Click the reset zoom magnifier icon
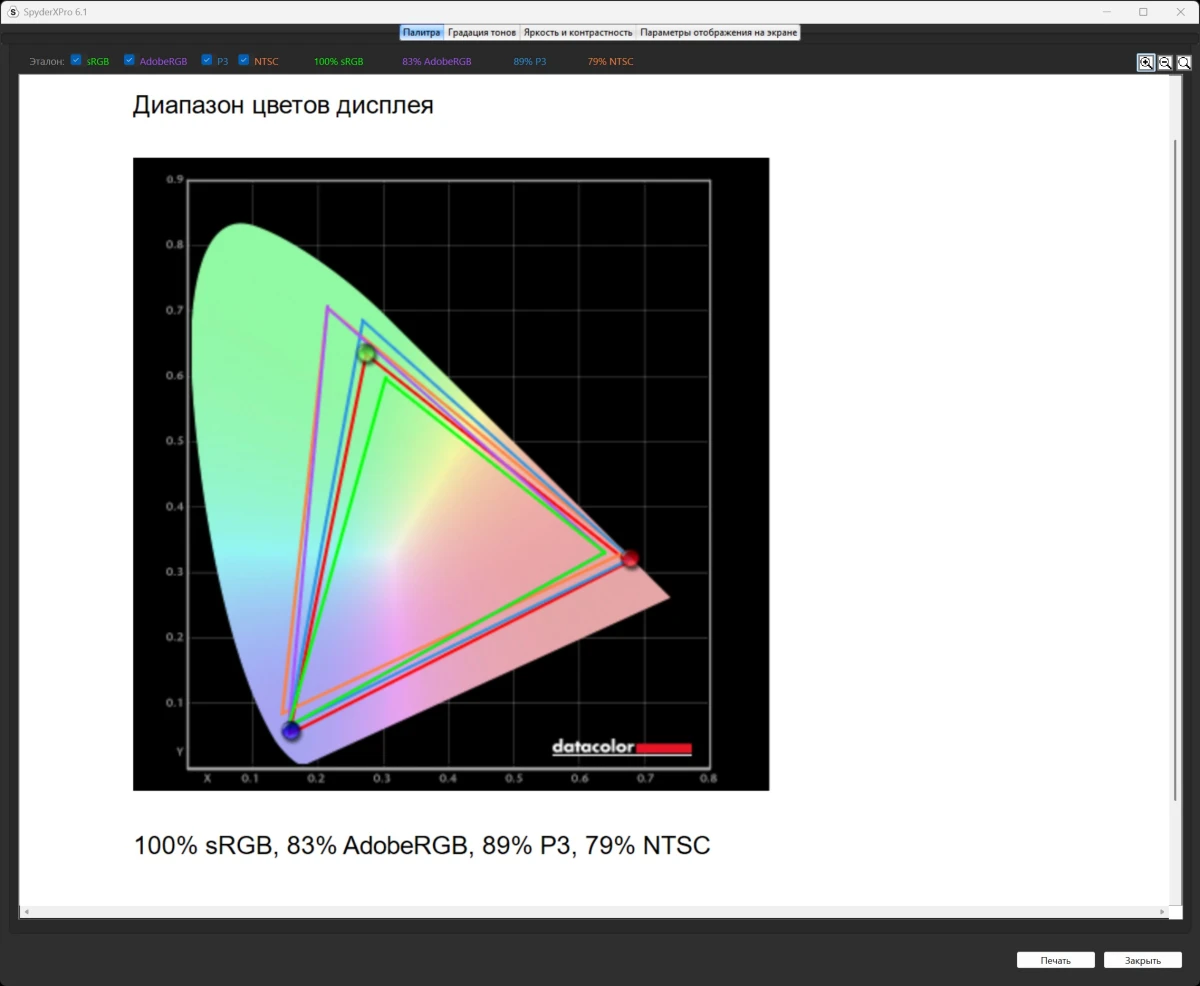Screen dimensions: 1200x986 [x=1184, y=62]
